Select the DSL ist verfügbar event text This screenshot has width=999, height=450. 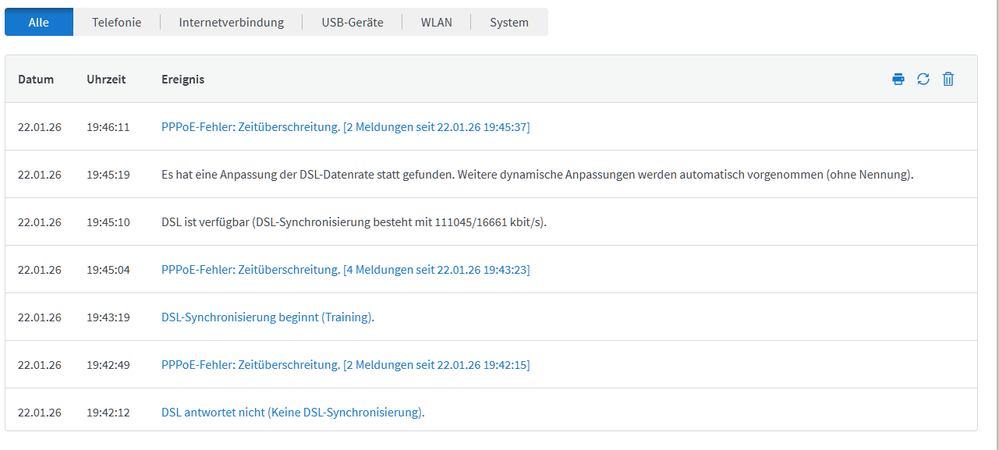tap(354, 222)
